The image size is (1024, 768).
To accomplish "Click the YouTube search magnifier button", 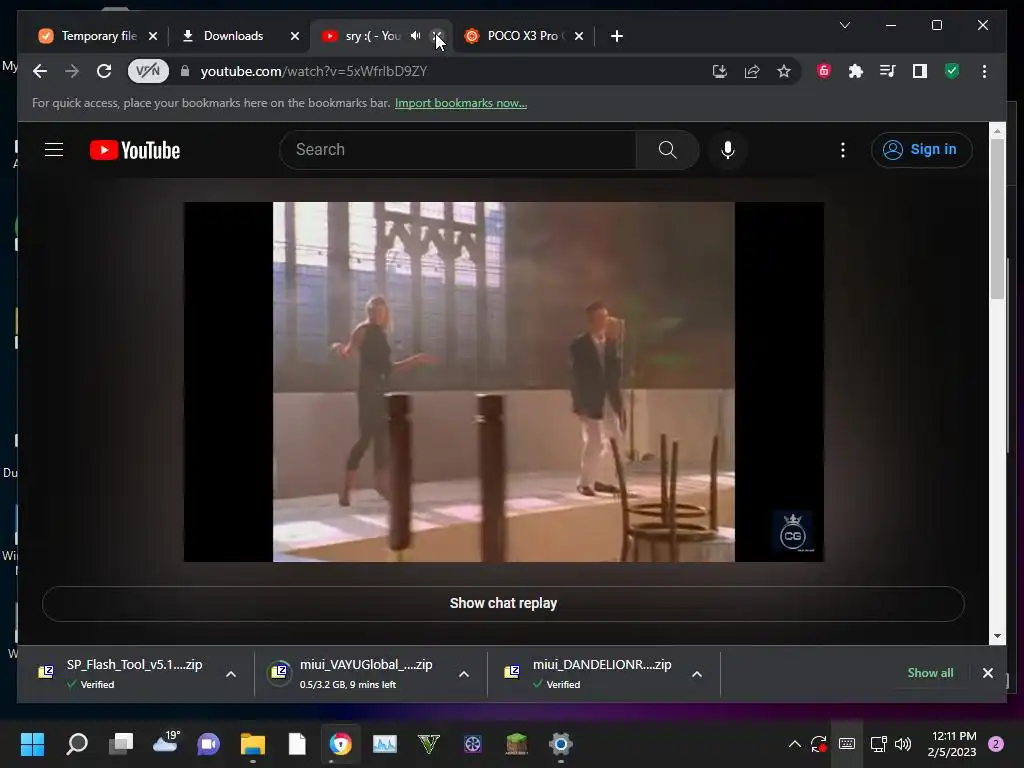I will (x=667, y=150).
